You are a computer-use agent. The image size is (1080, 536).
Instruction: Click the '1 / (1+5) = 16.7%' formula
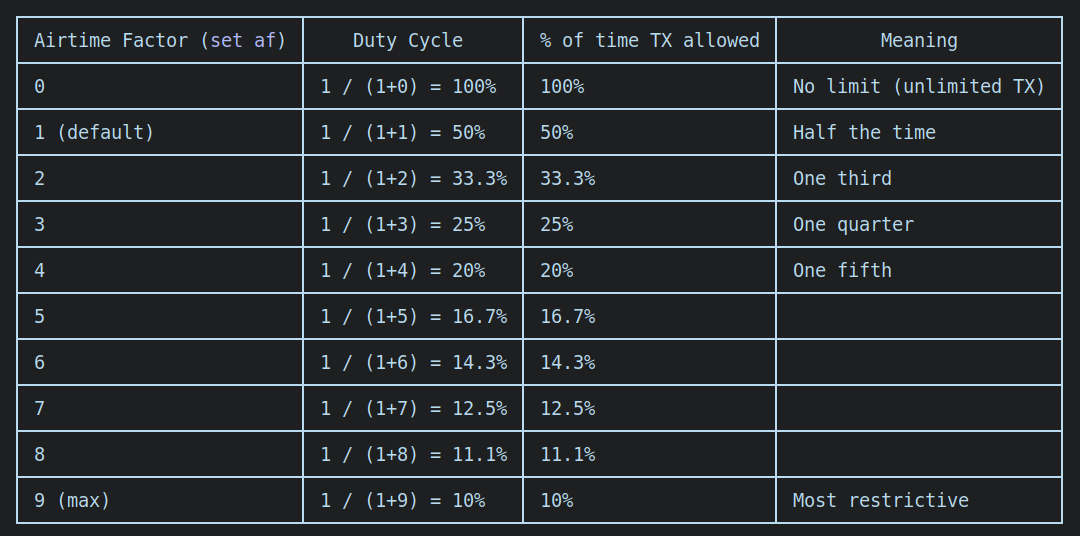point(413,317)
